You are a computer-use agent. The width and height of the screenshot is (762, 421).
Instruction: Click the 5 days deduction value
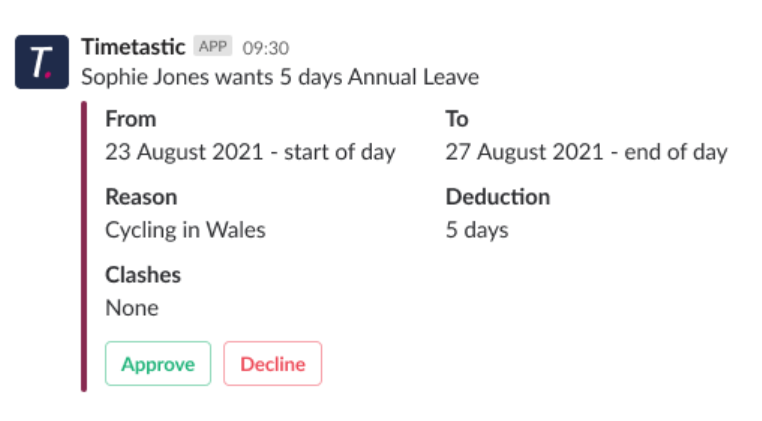[477, 230]
